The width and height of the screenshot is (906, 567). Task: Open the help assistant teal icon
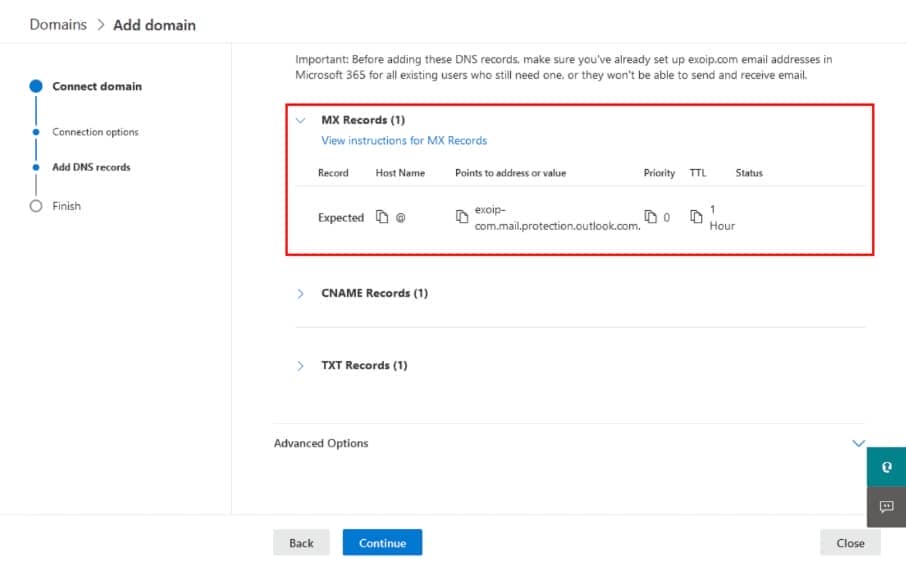[x=885, y=467]
